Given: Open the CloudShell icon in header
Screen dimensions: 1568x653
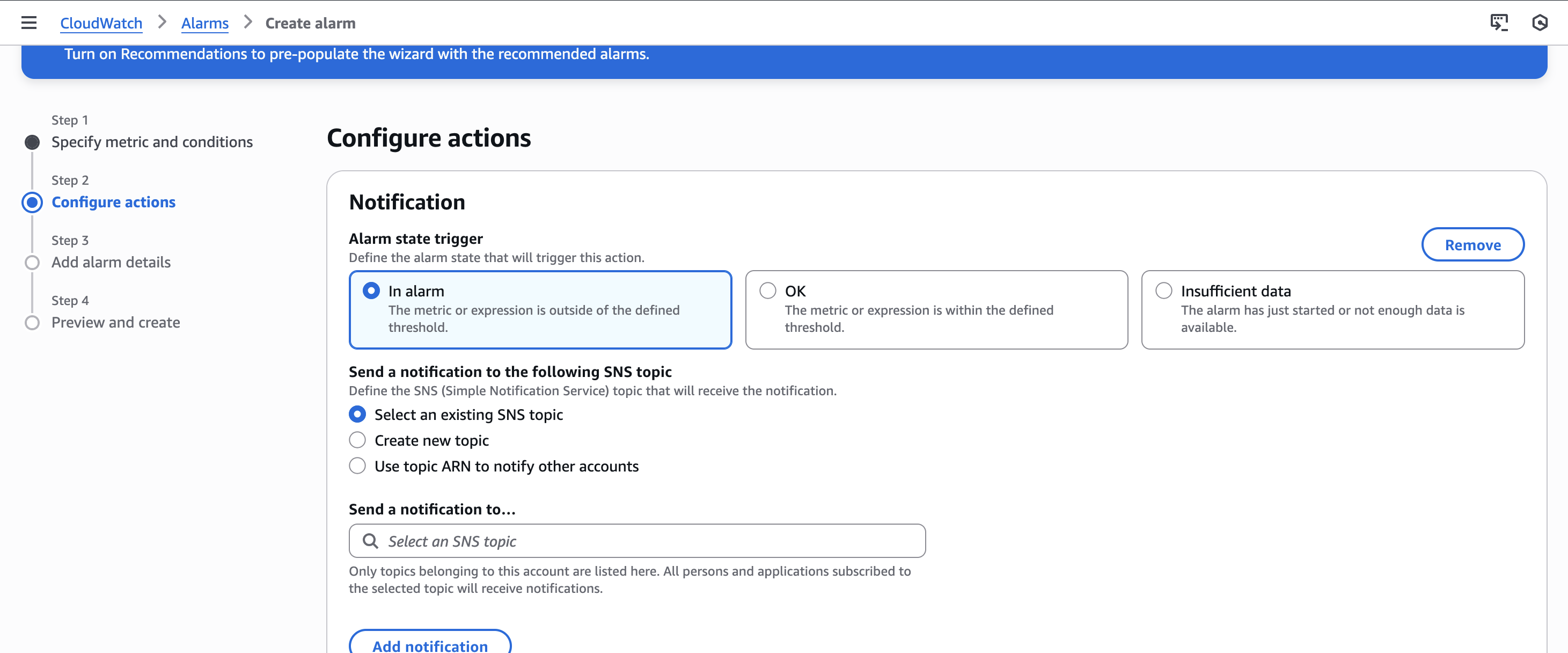Looking at the screenshot, I should coord(1499,23).
